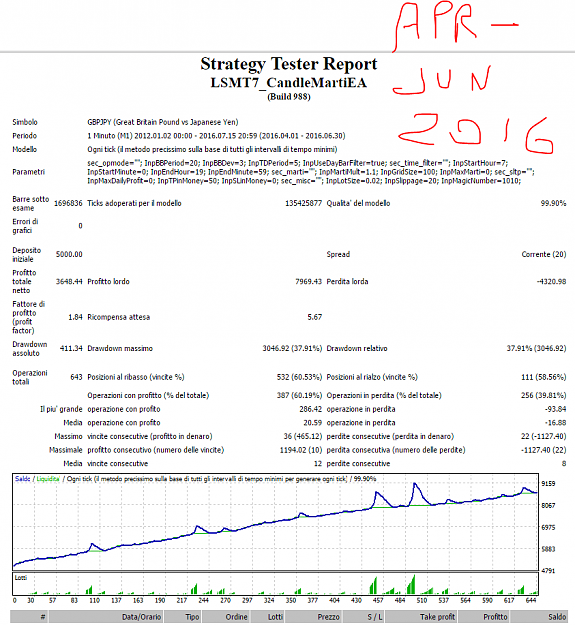Screen dimensions: 575x625
Task: Click the 'Qualita' del modello' label
Action: coord(358,203)
